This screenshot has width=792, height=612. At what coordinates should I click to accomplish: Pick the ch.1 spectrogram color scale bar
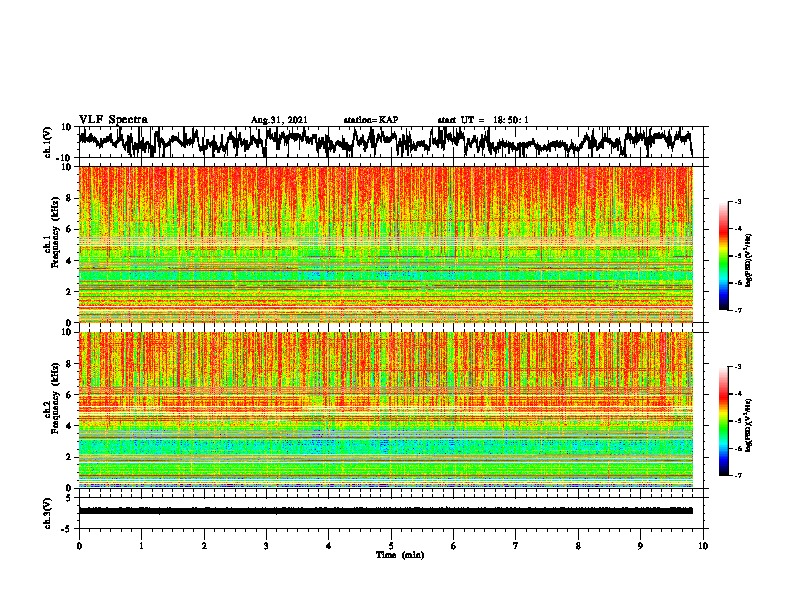click(x=723, y=256)
